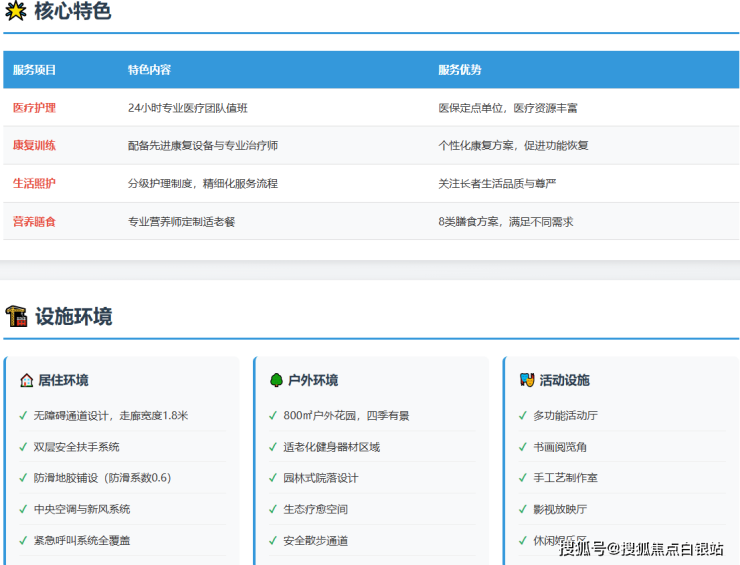
Task: Click checkmark beside 多功能活动厅
Action: click(523, 416)
